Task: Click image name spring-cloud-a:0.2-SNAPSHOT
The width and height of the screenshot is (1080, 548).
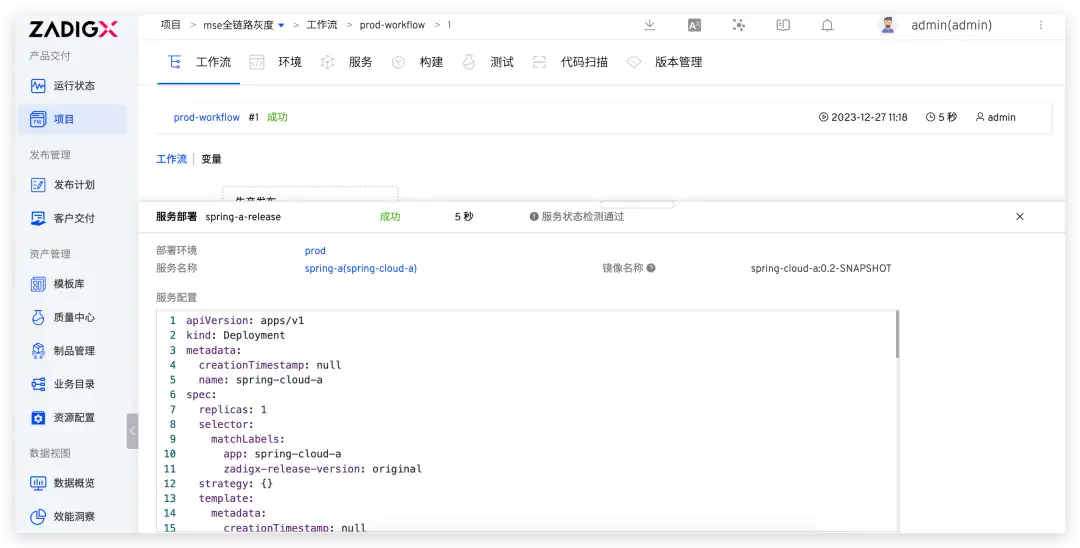Action: [821, 268]
